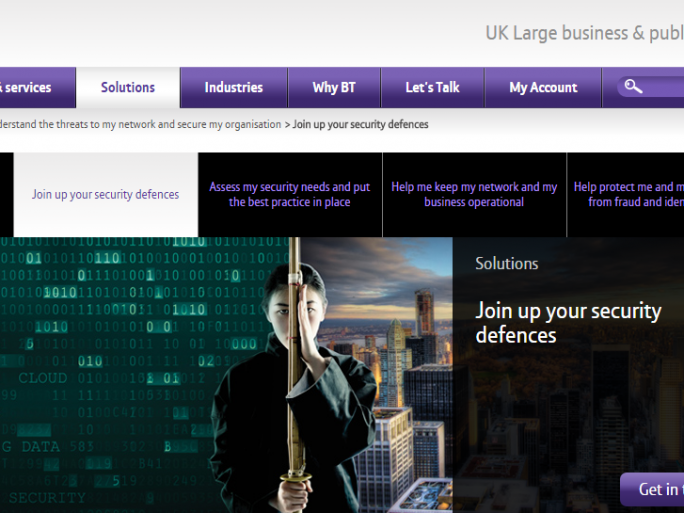Click the Solutions label in the banner
The height and width of the screenshot is (513, 684).
(506, 263)
